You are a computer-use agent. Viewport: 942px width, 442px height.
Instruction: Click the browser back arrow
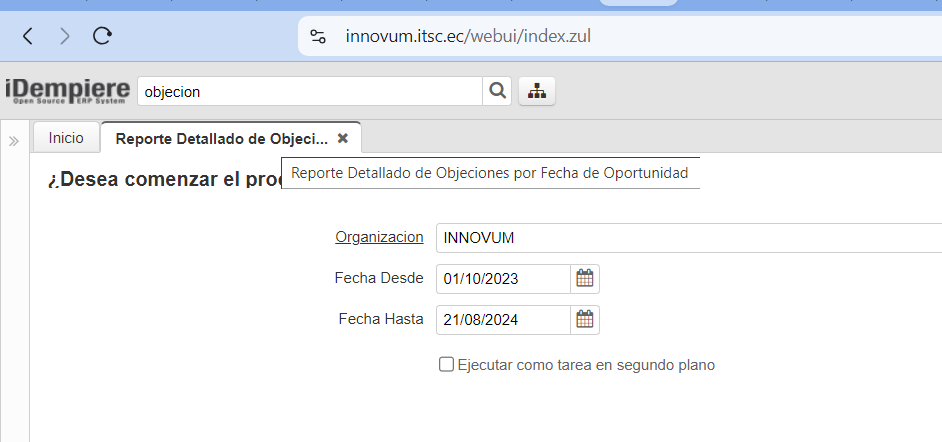pos(28,36)
